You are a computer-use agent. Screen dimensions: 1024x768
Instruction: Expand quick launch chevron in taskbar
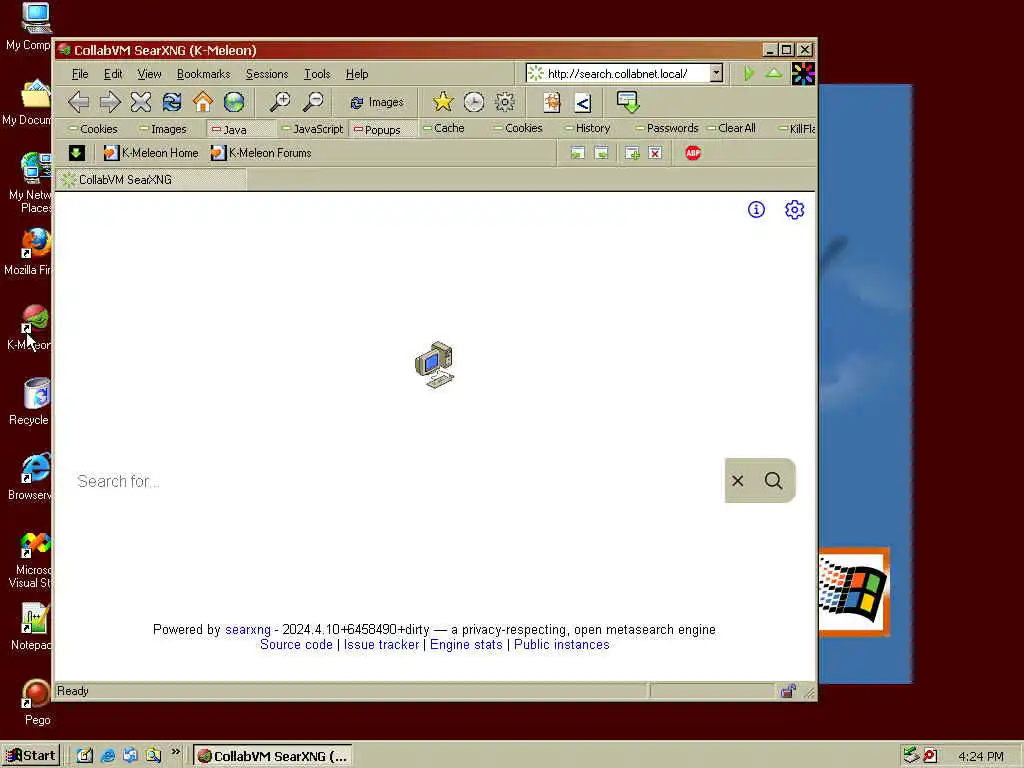tap(176, 752)
